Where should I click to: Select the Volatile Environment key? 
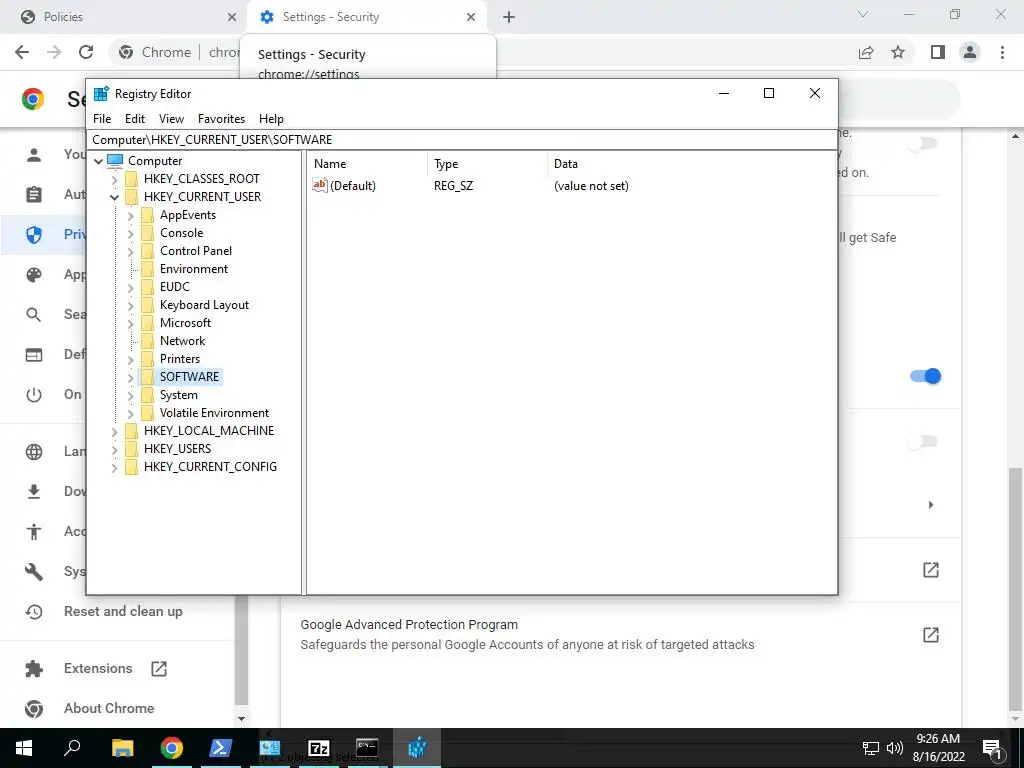coord(214,413)
